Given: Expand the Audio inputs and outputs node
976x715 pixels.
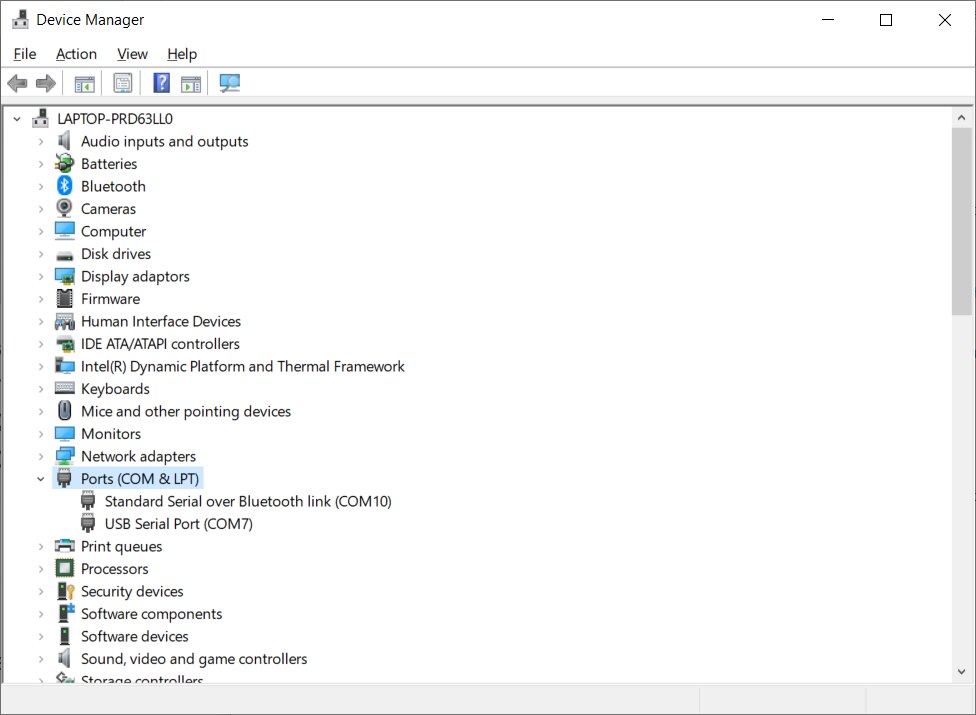Looking at the screenshot, I should coord(41,141).
